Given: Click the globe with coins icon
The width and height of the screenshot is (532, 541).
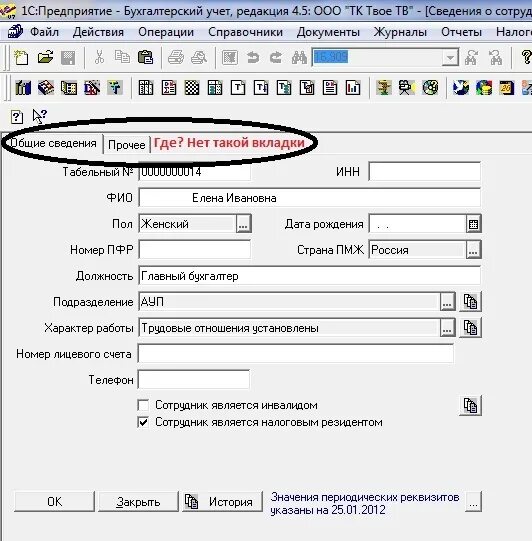Looking at the screenshot, I should tap(484, 88).
